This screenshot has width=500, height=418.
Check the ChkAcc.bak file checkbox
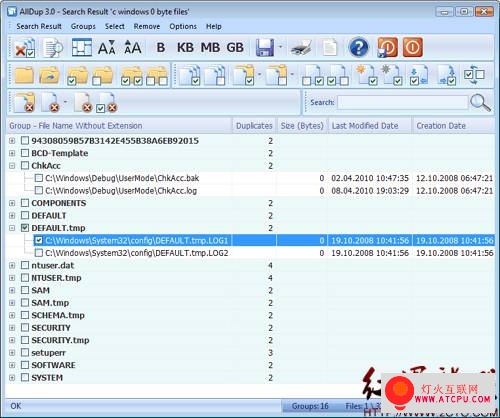click(39, 178)
